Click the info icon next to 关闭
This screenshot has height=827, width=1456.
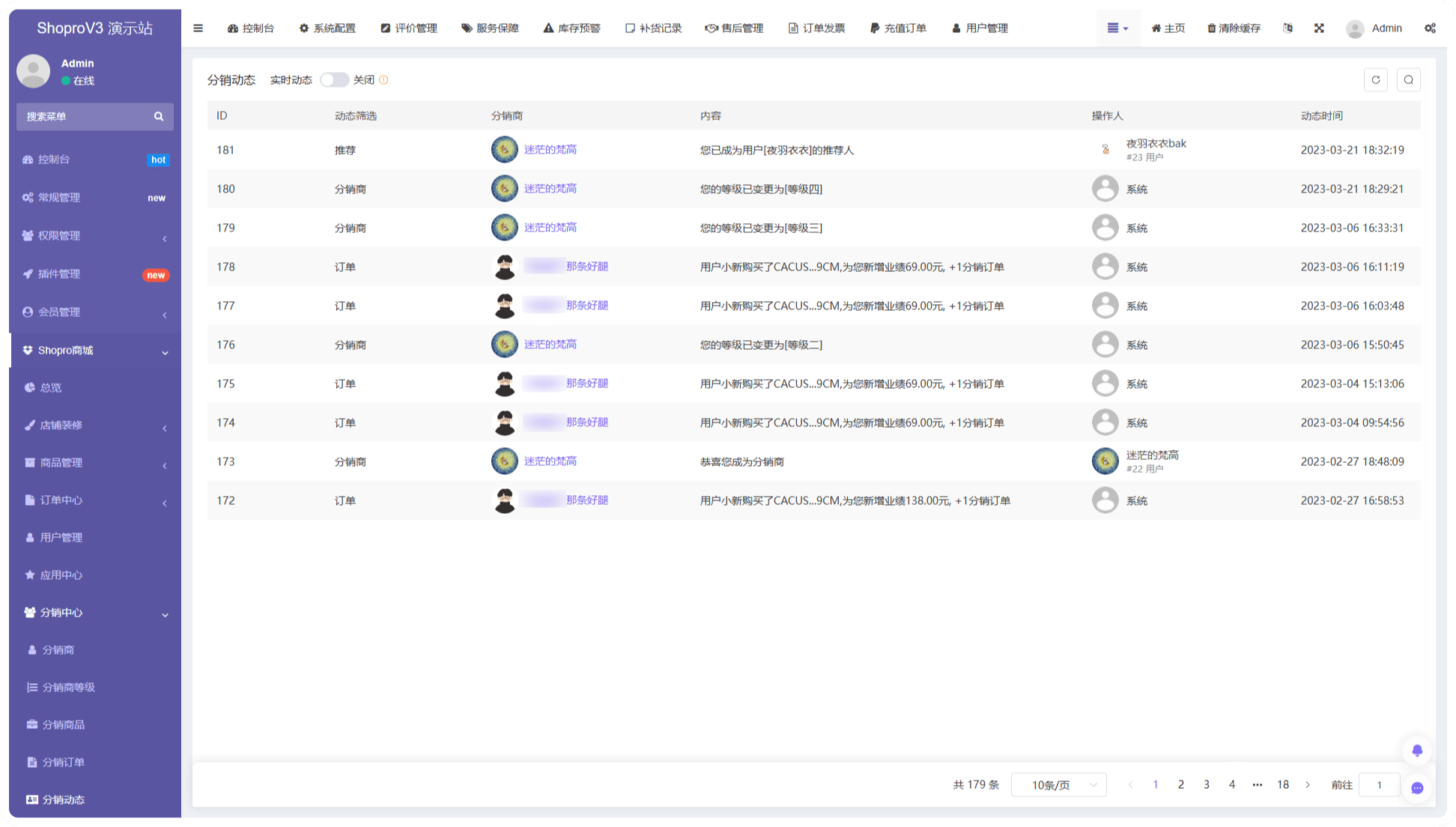pyautogui.click(x=383, y=80)
